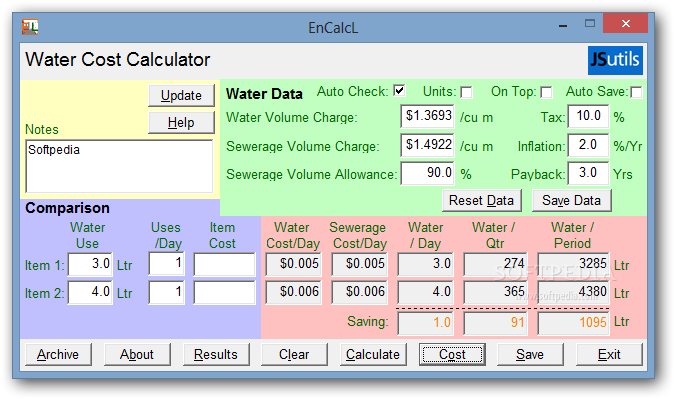675x399 pixels.
Task: Edit the Inflation rate field
Action: 588,145
